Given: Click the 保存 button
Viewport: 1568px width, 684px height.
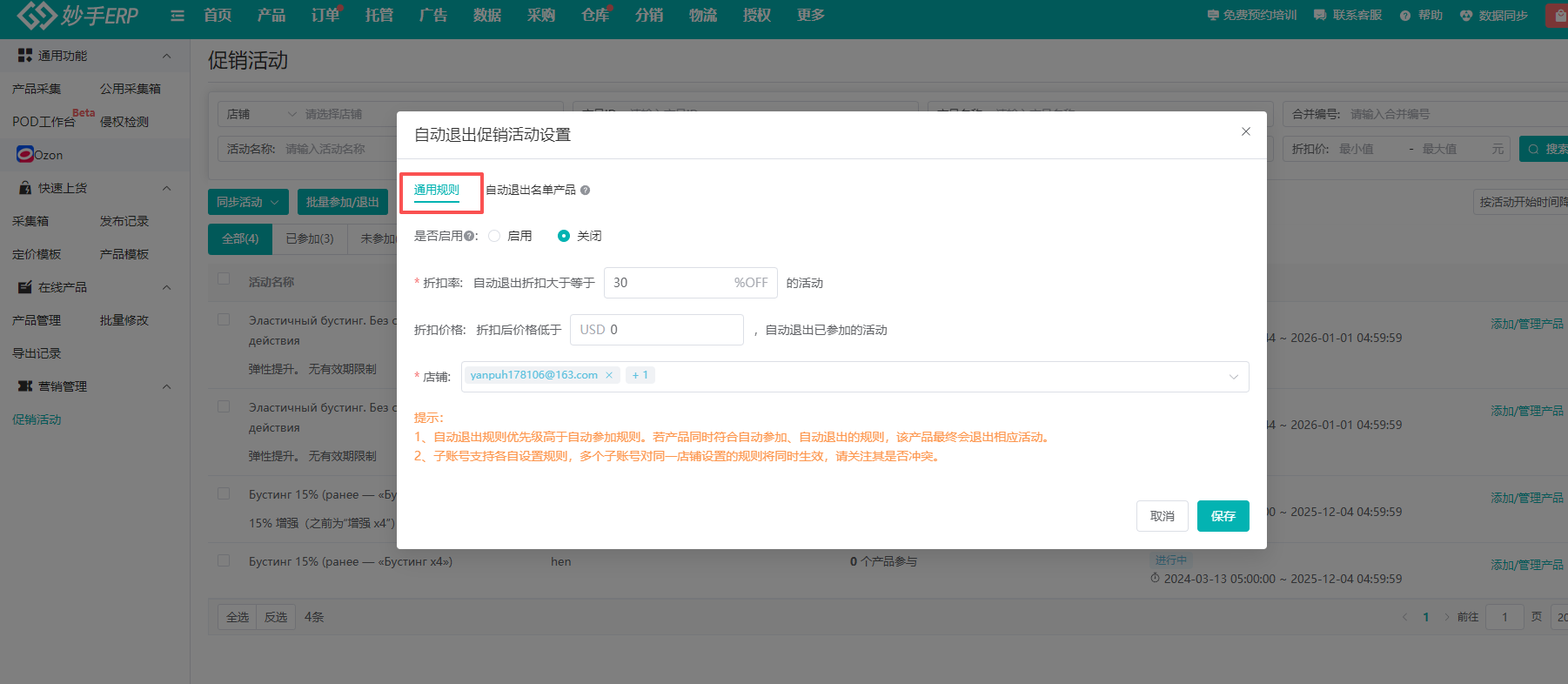Looking at the screenshot, I should pyautogui.click(x=1223, y=516).
